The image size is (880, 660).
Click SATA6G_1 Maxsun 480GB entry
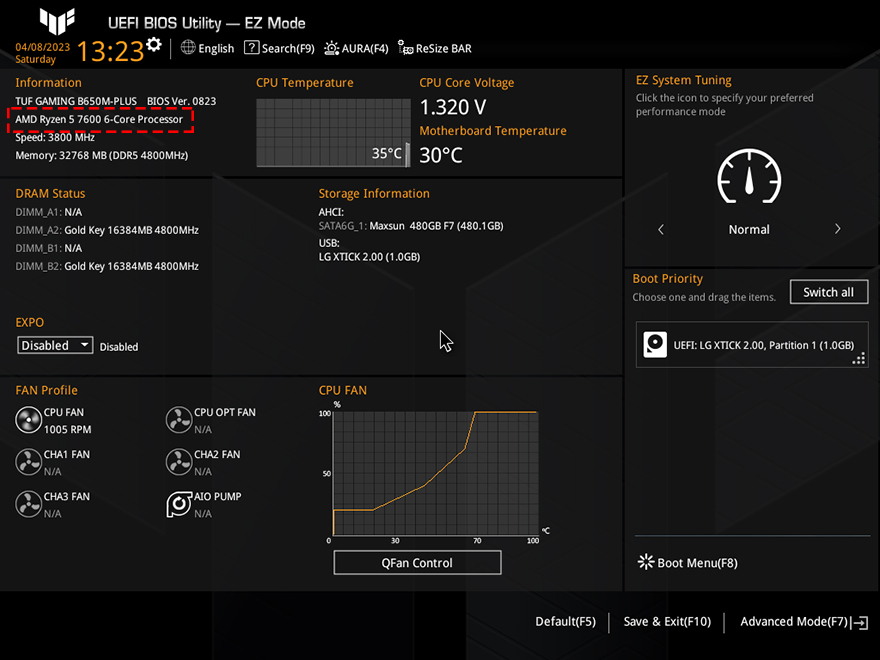tap(411, 226)
